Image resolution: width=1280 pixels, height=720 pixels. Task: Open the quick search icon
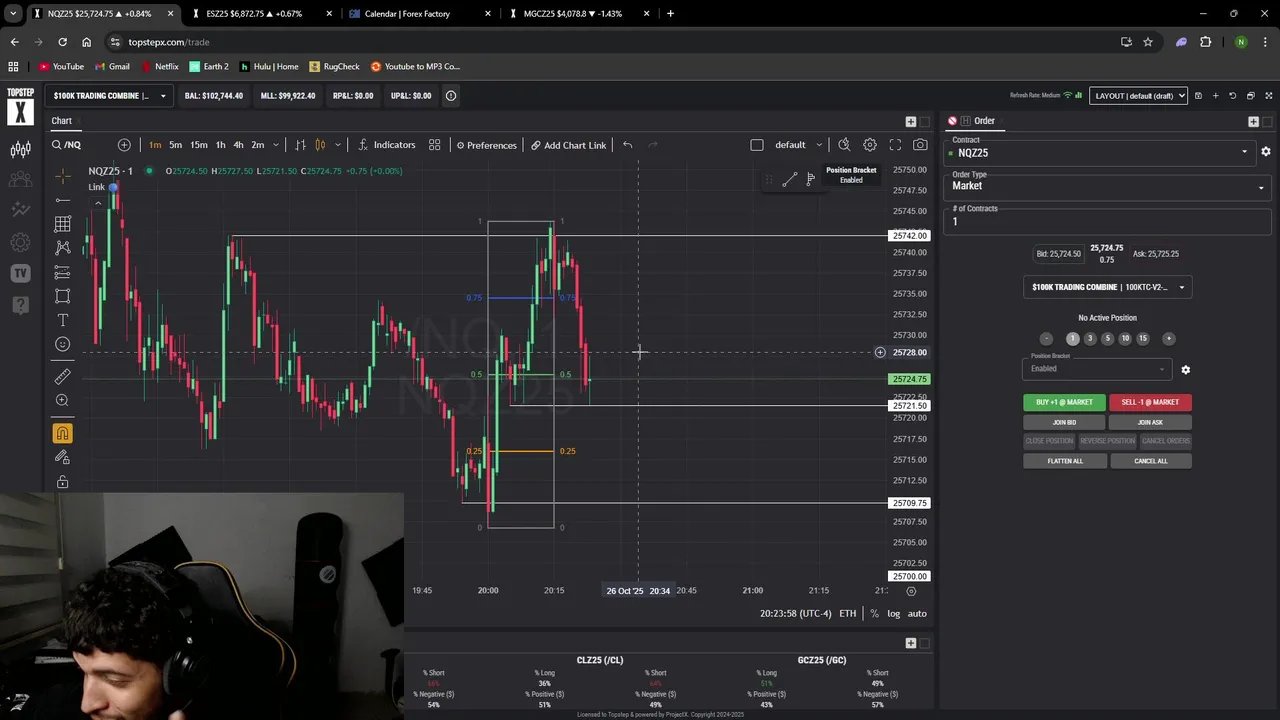(844, 145)
